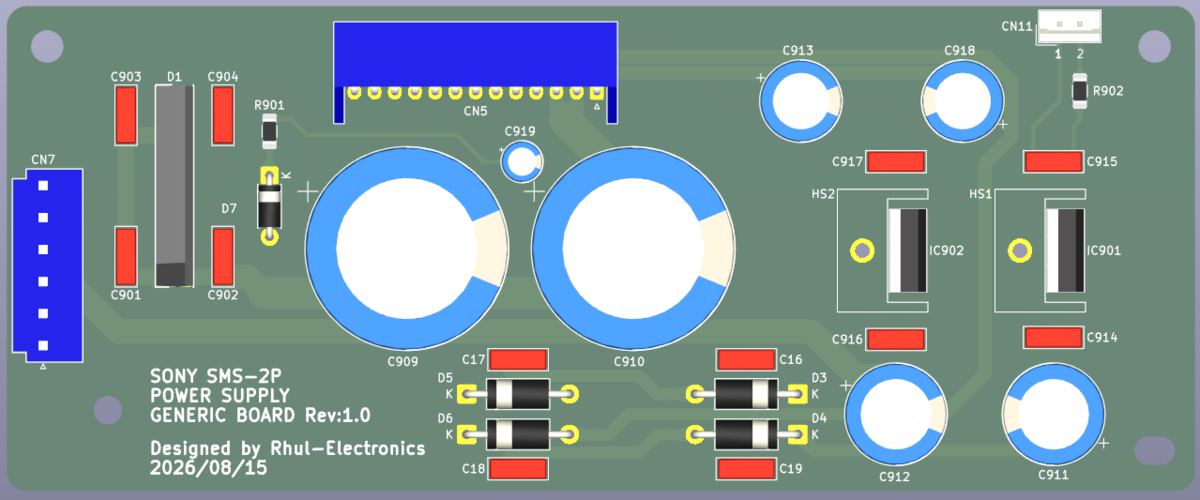
Task: Select red capacitor C17
Action: coord(520,359)
